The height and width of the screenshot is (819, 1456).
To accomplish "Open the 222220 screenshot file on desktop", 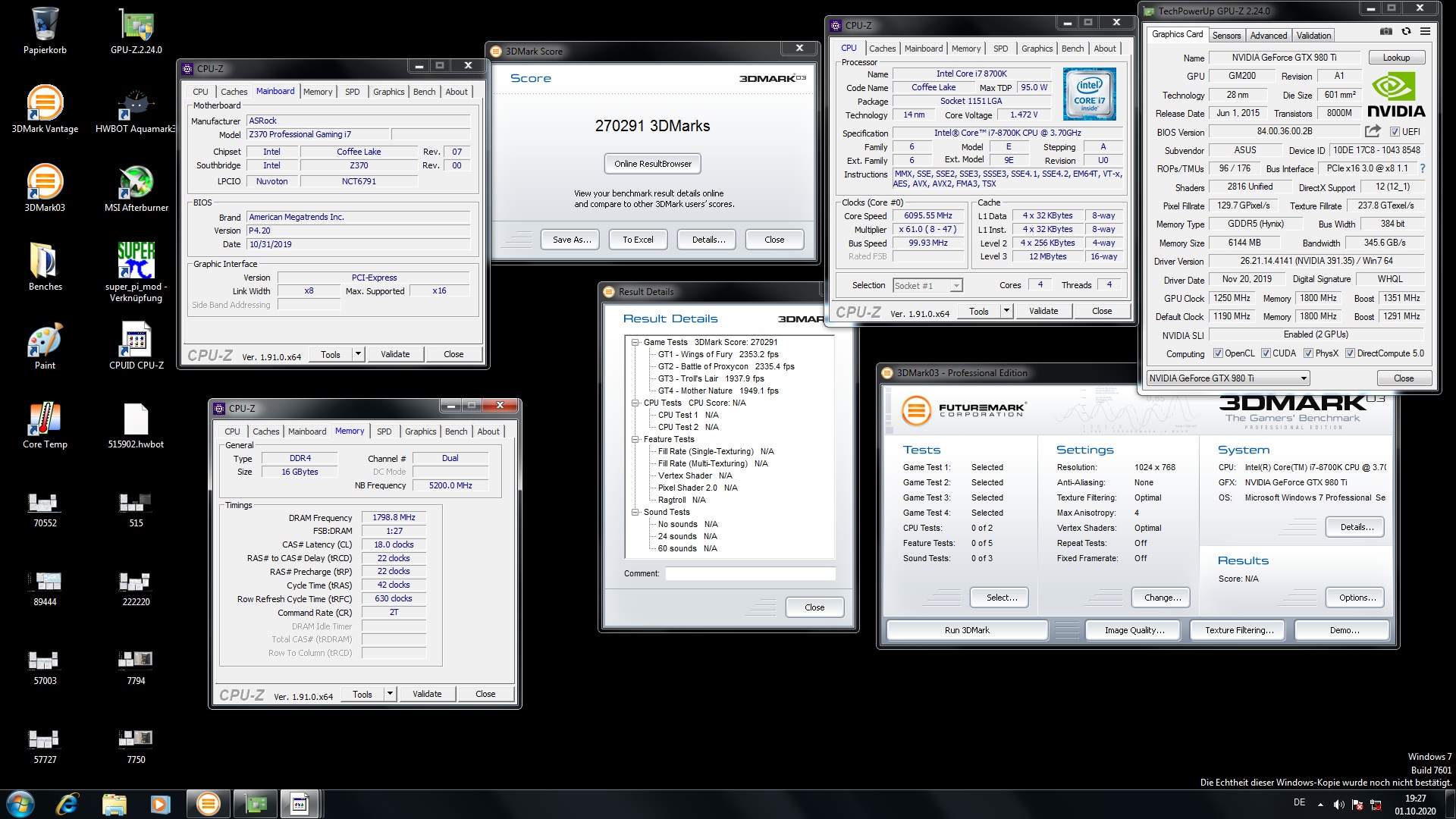I will click(x=136, y=588).
